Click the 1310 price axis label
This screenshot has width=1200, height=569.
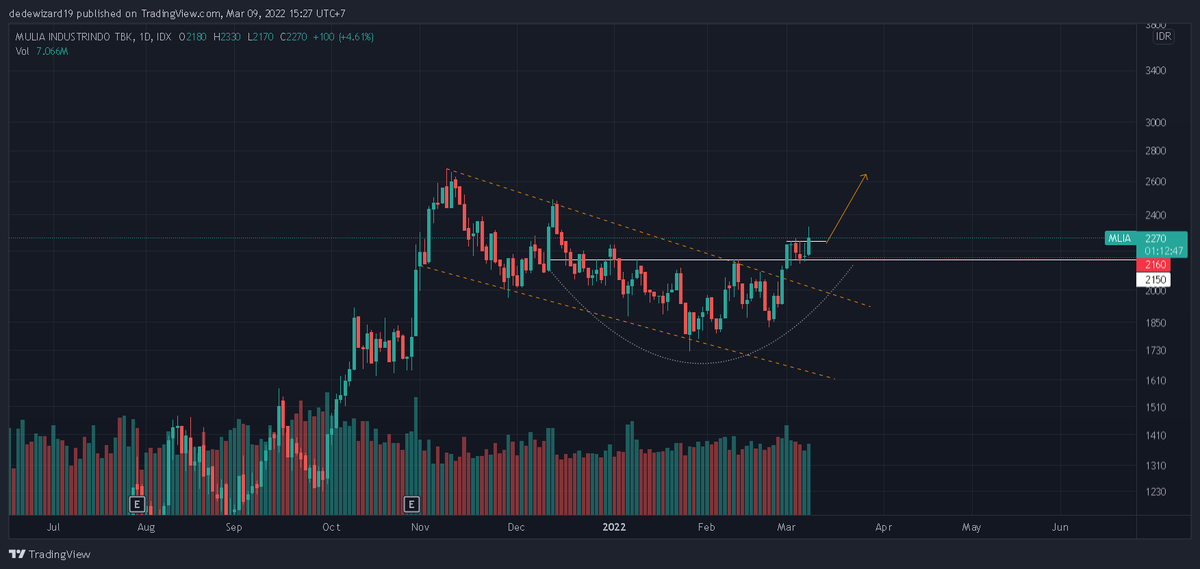(1155, 466)
